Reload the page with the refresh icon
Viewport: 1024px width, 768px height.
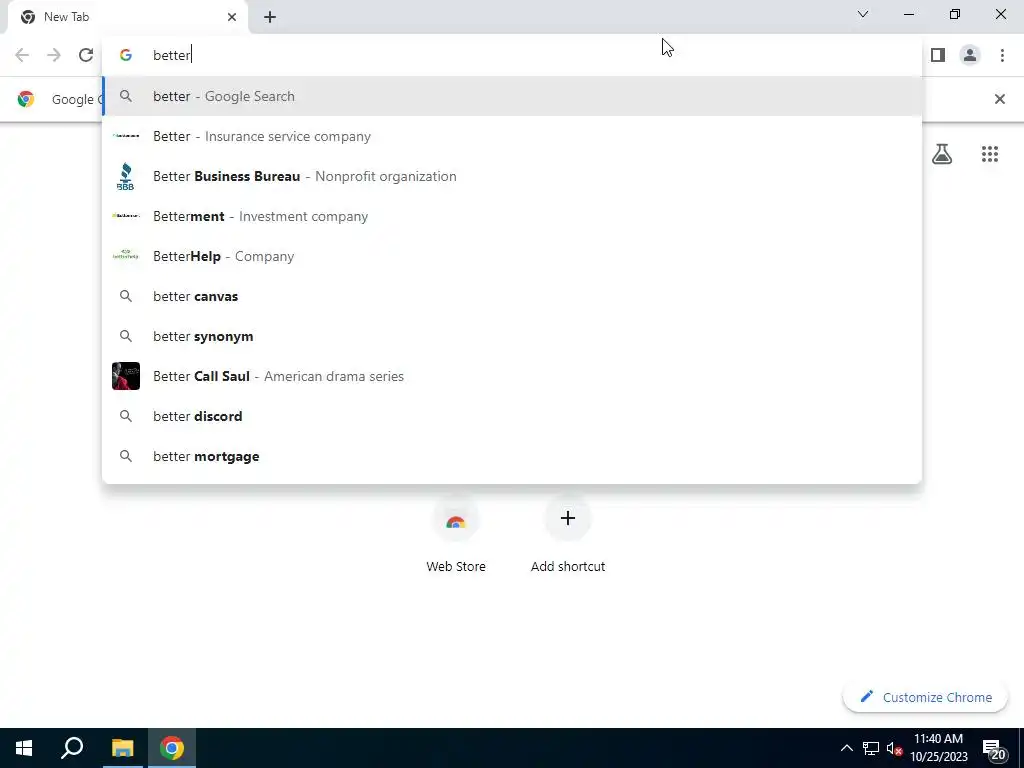tap(86, 55)
